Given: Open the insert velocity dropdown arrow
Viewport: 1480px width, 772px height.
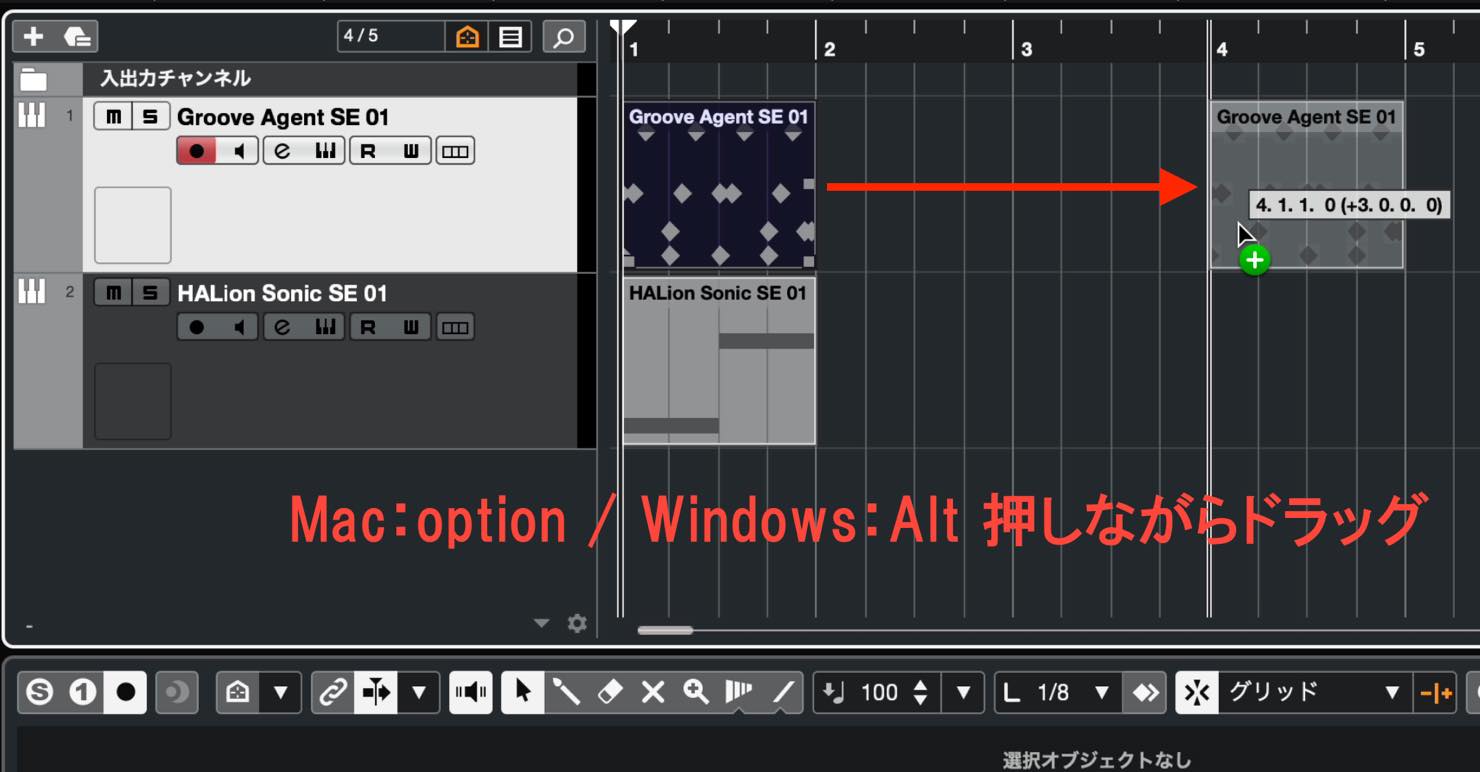Looking at the screenshot, I should [963, 692].
